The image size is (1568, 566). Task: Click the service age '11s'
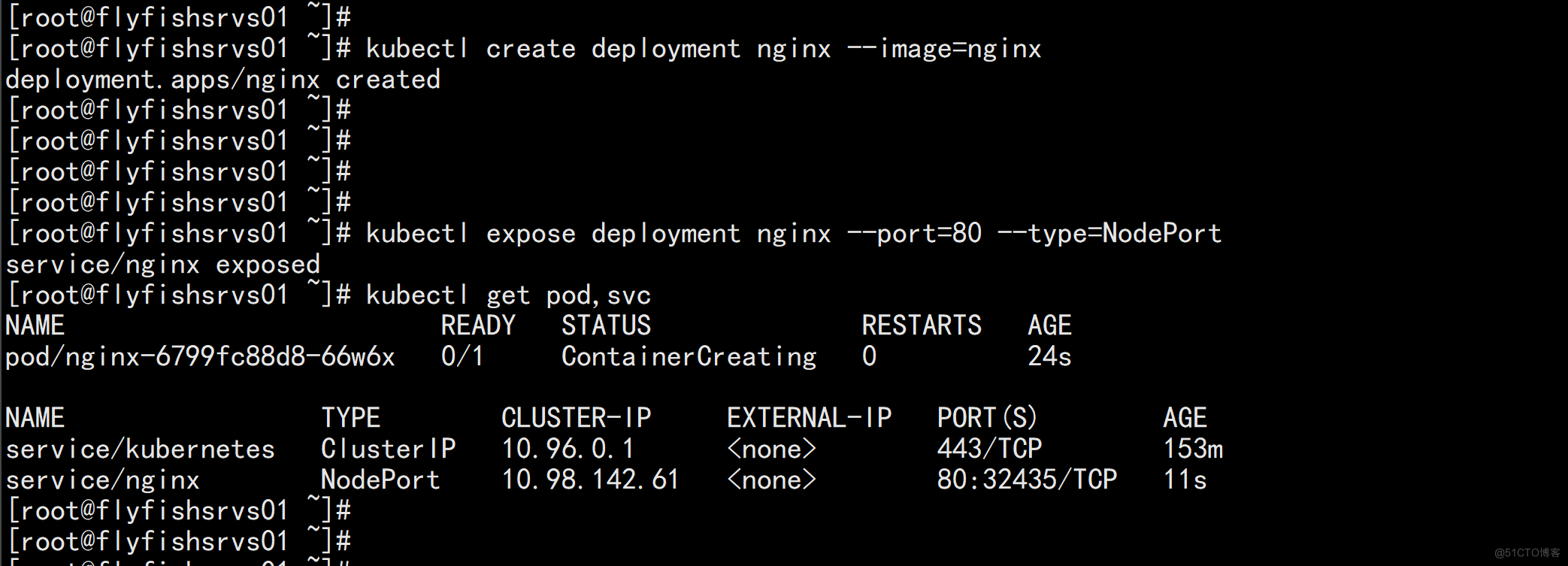tap(1185, 480)
